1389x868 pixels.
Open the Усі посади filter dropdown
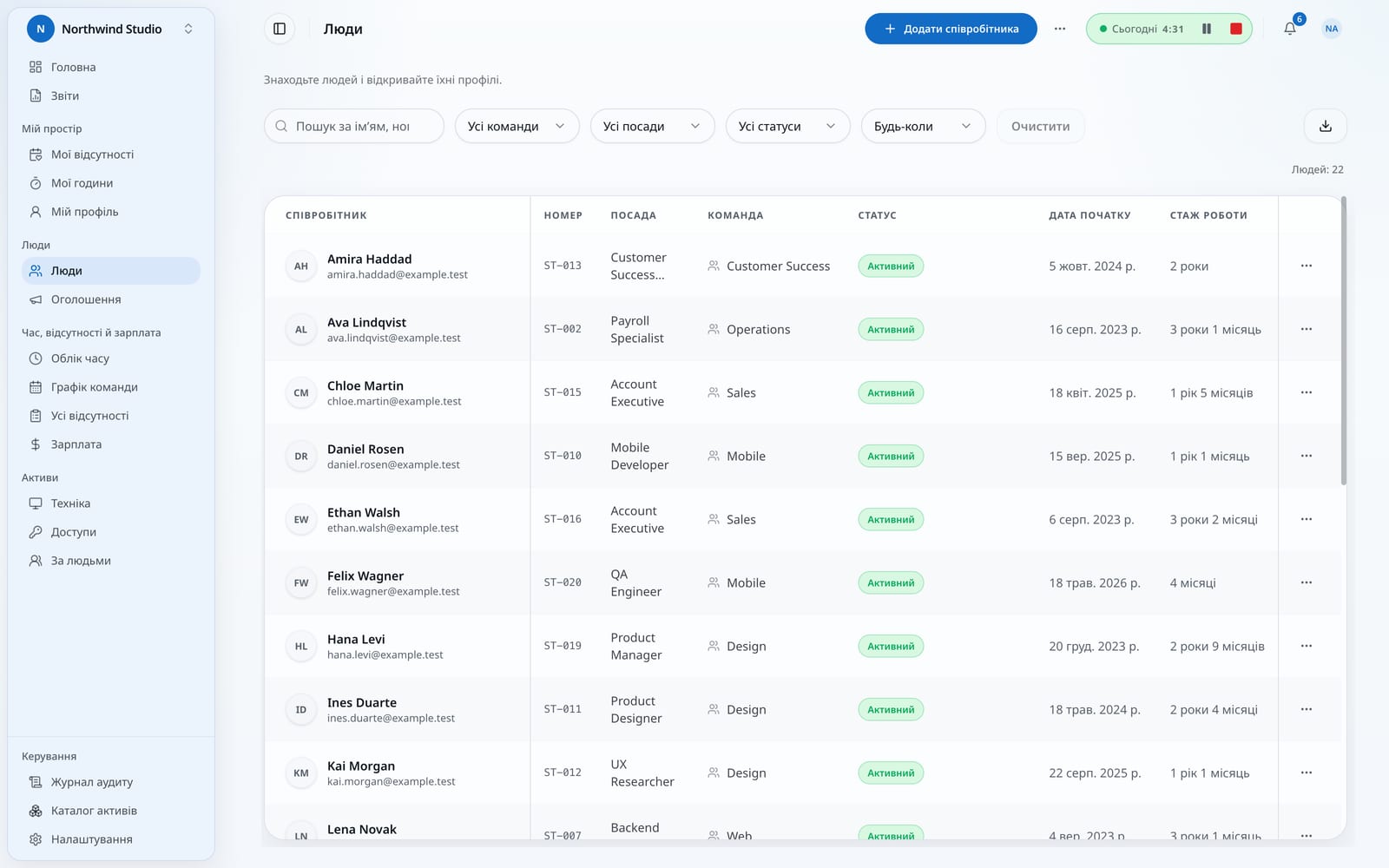pyautogui.click(x=652, y=126)
